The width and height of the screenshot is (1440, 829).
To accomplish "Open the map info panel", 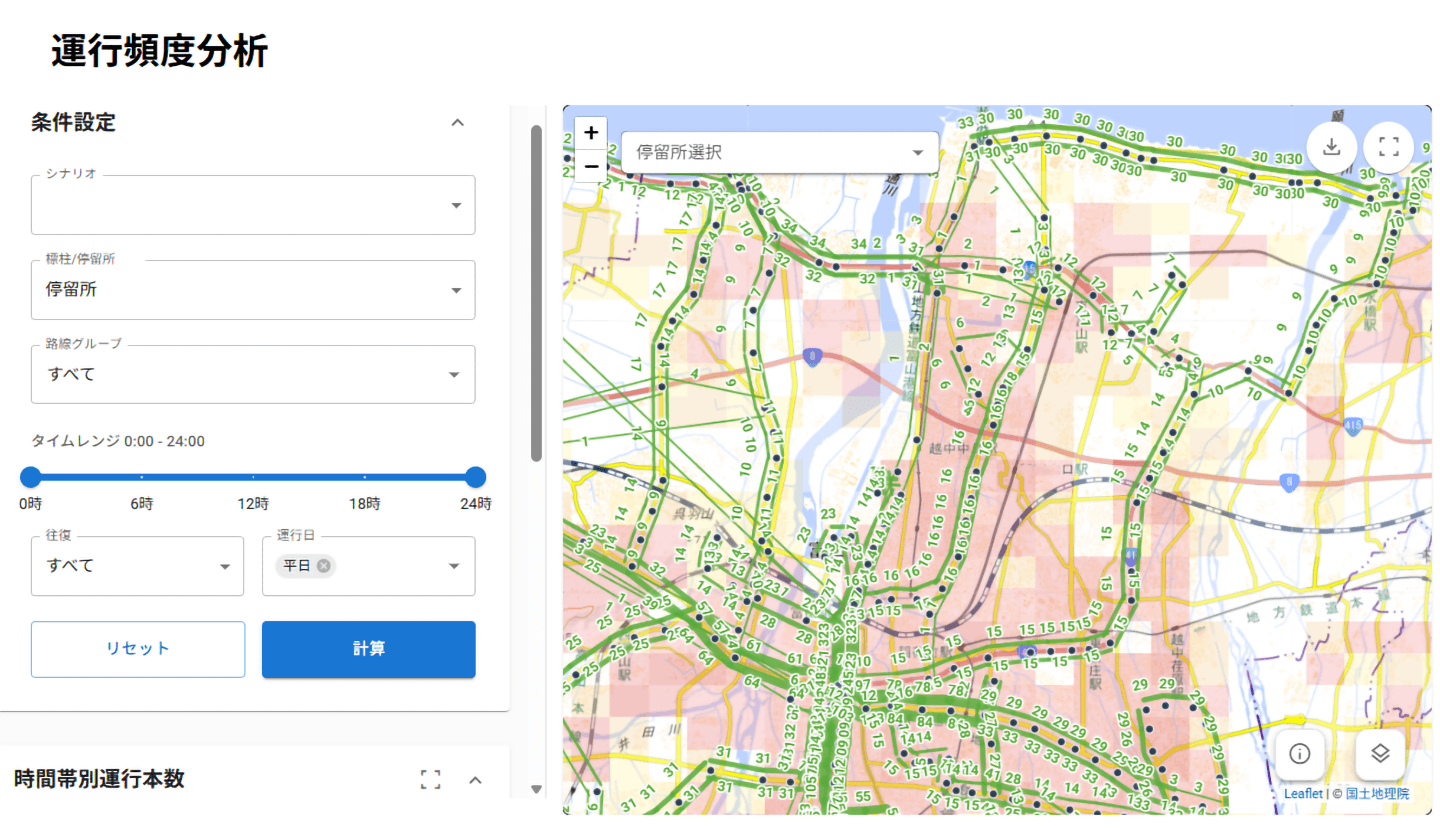I will point(1299,754).
